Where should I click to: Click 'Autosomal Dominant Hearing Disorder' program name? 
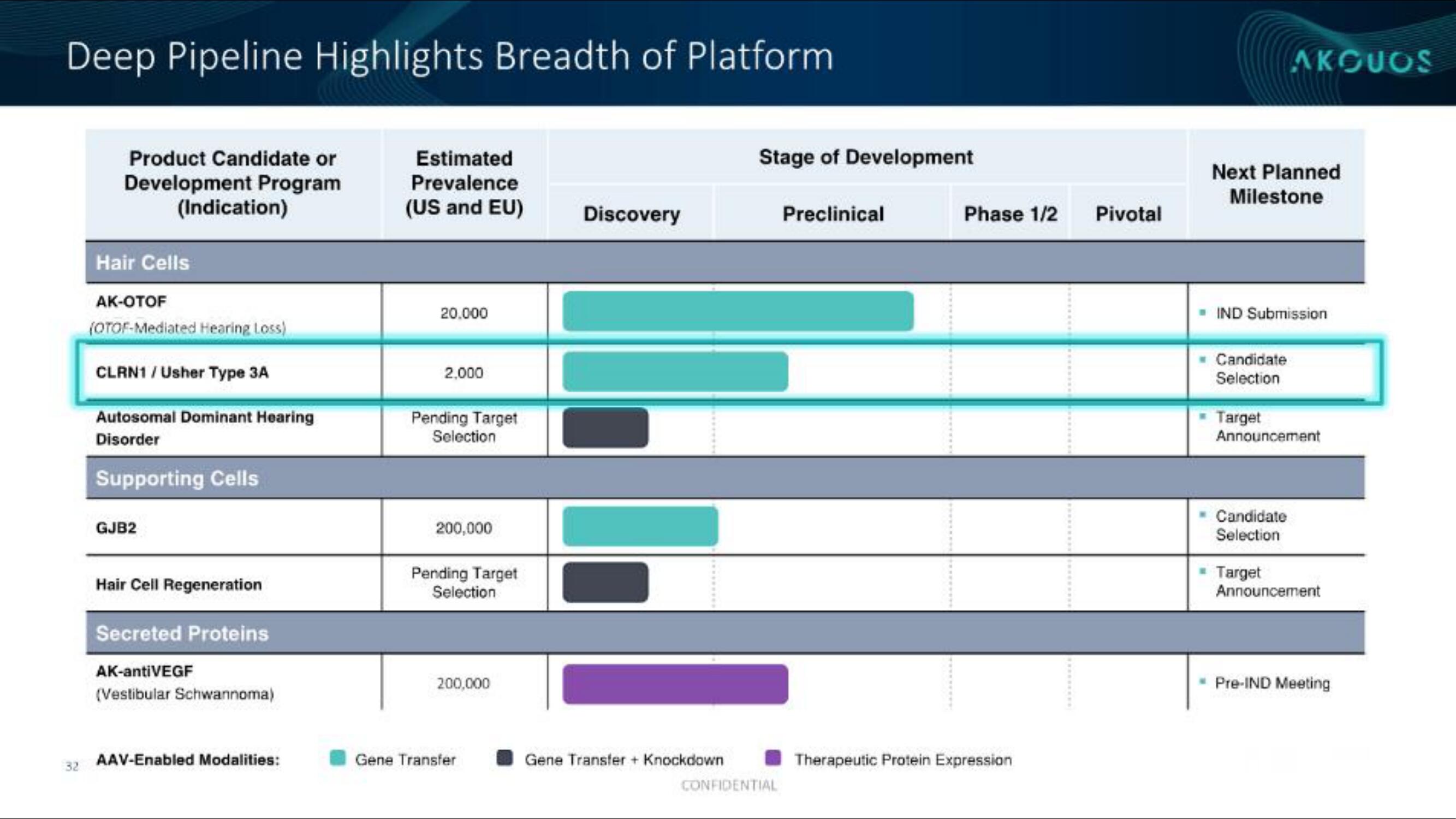(205, 428)
